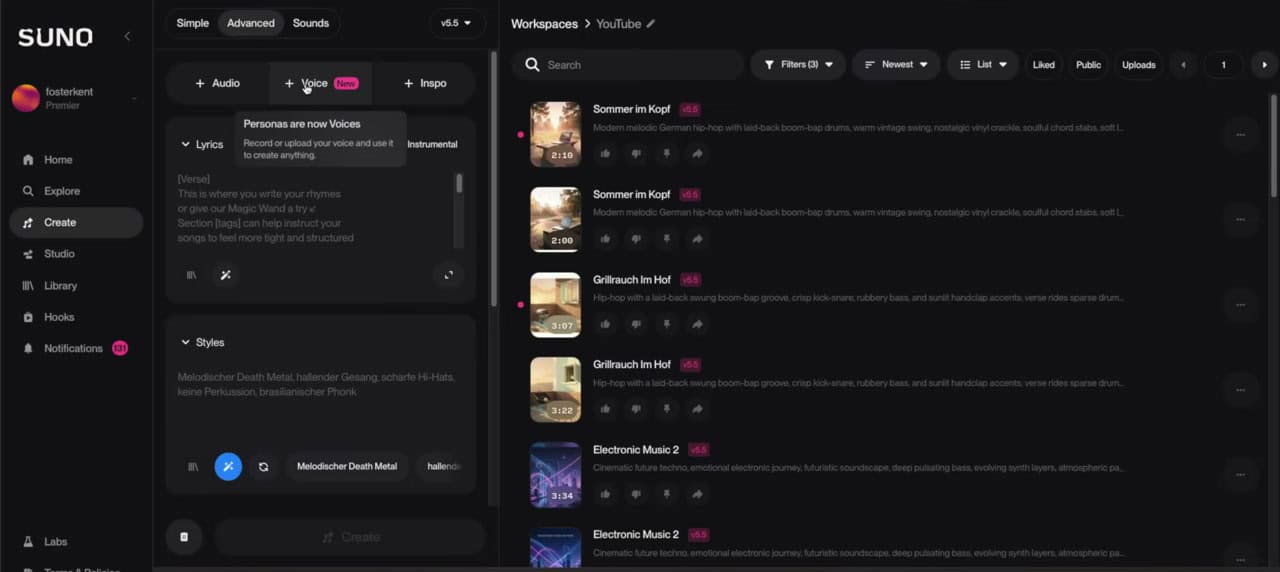Image resolution: width=1280 pixels, height=572 pixels.
Task: Click the create panel vertical scrollbar
Action: point(493,180)
